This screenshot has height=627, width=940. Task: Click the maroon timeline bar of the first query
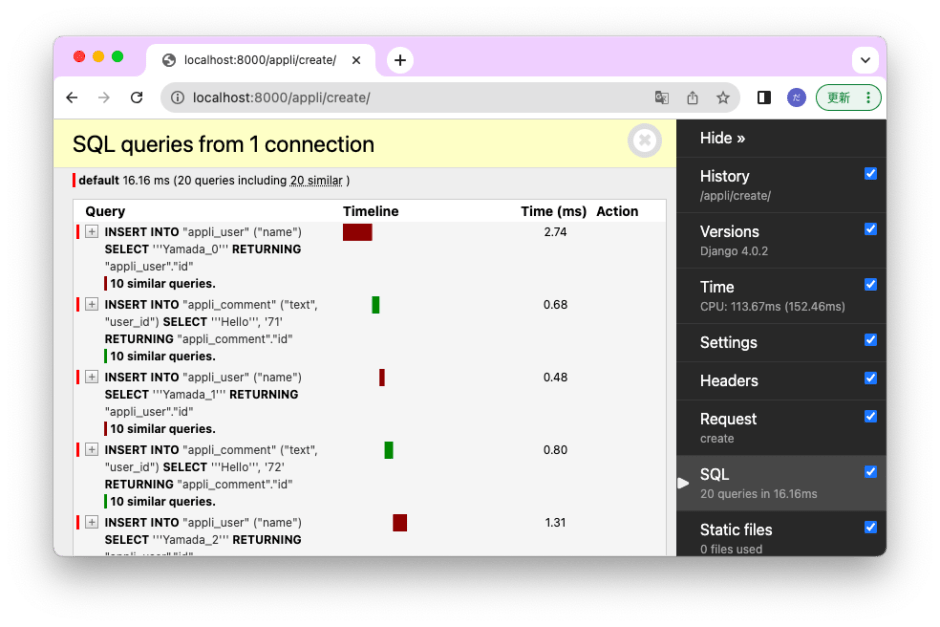tap(357, 231)
